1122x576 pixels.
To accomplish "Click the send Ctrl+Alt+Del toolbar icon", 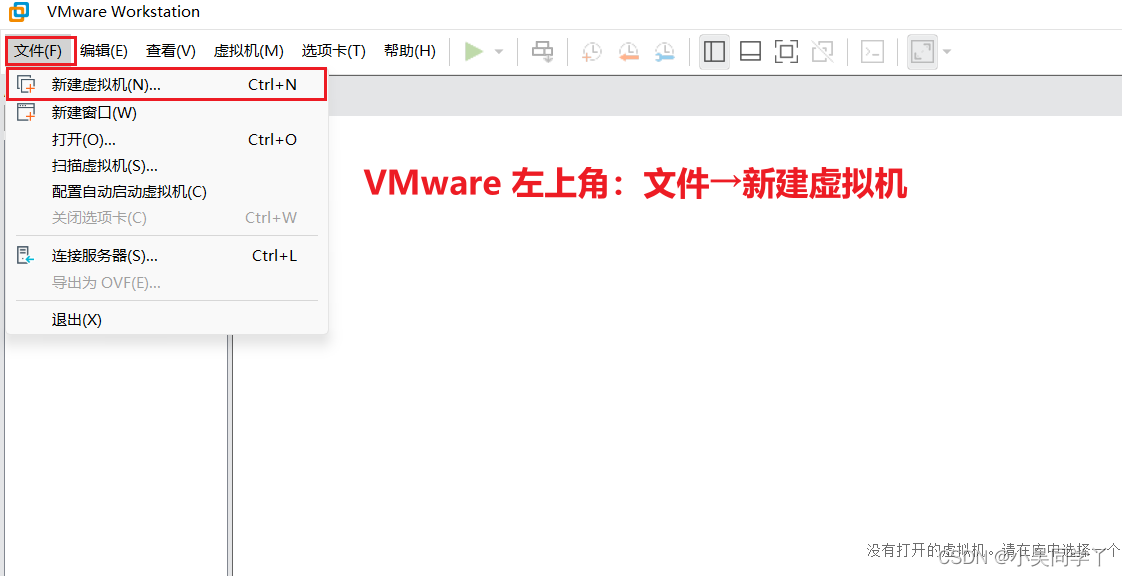I will click(542, 52).
